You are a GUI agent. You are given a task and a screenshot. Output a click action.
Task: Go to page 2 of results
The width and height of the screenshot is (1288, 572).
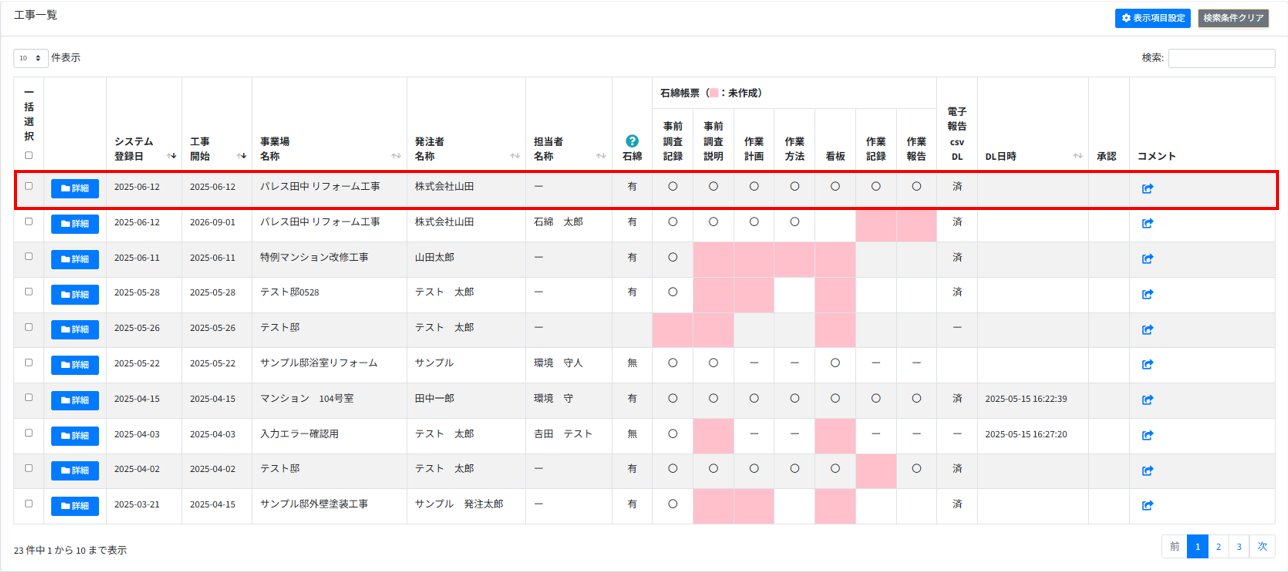pos(1218,546)
